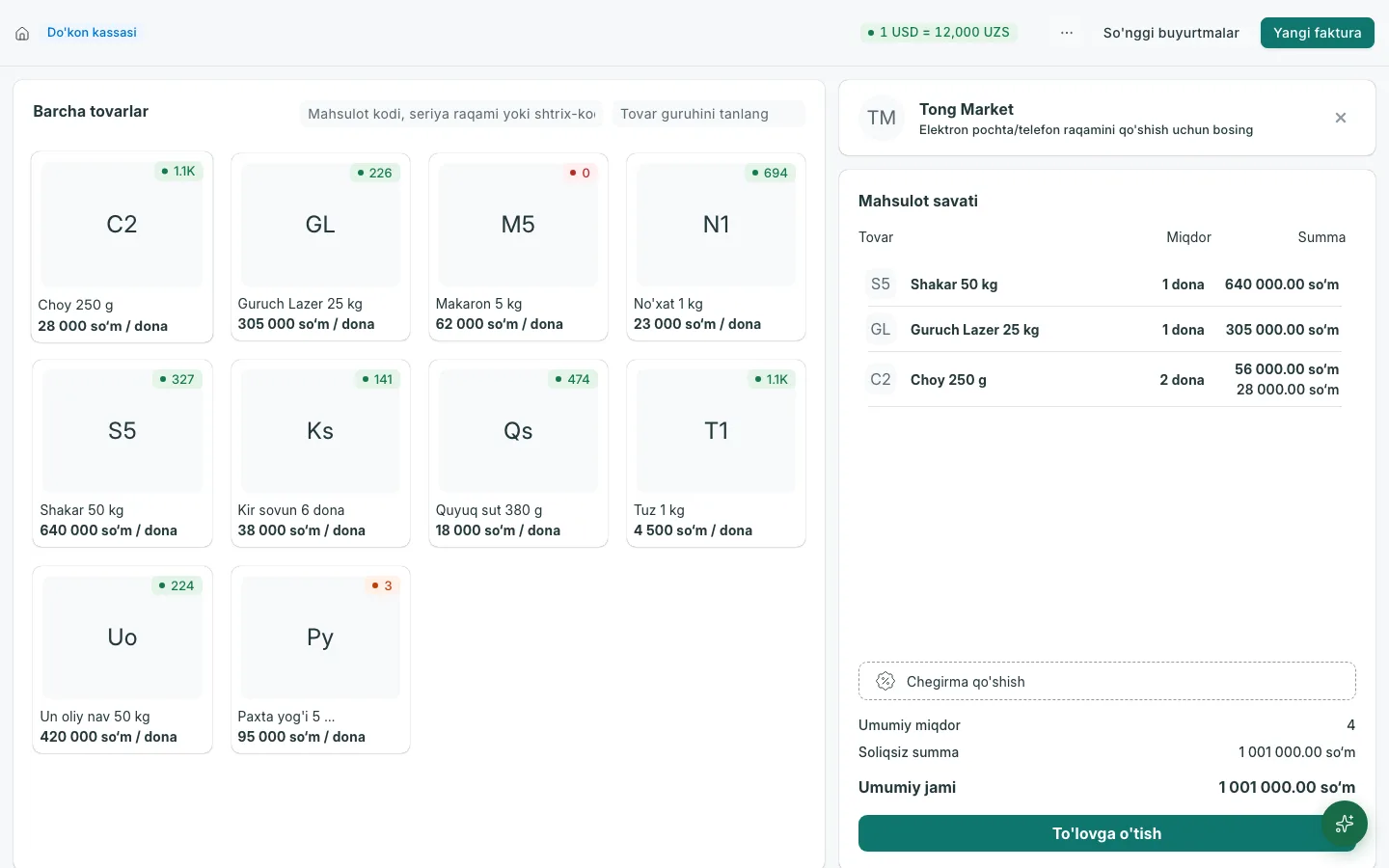Click the GL avatar in cart row
The height and width of the screenshot is (868, 1389).
(x=881, y=330)
